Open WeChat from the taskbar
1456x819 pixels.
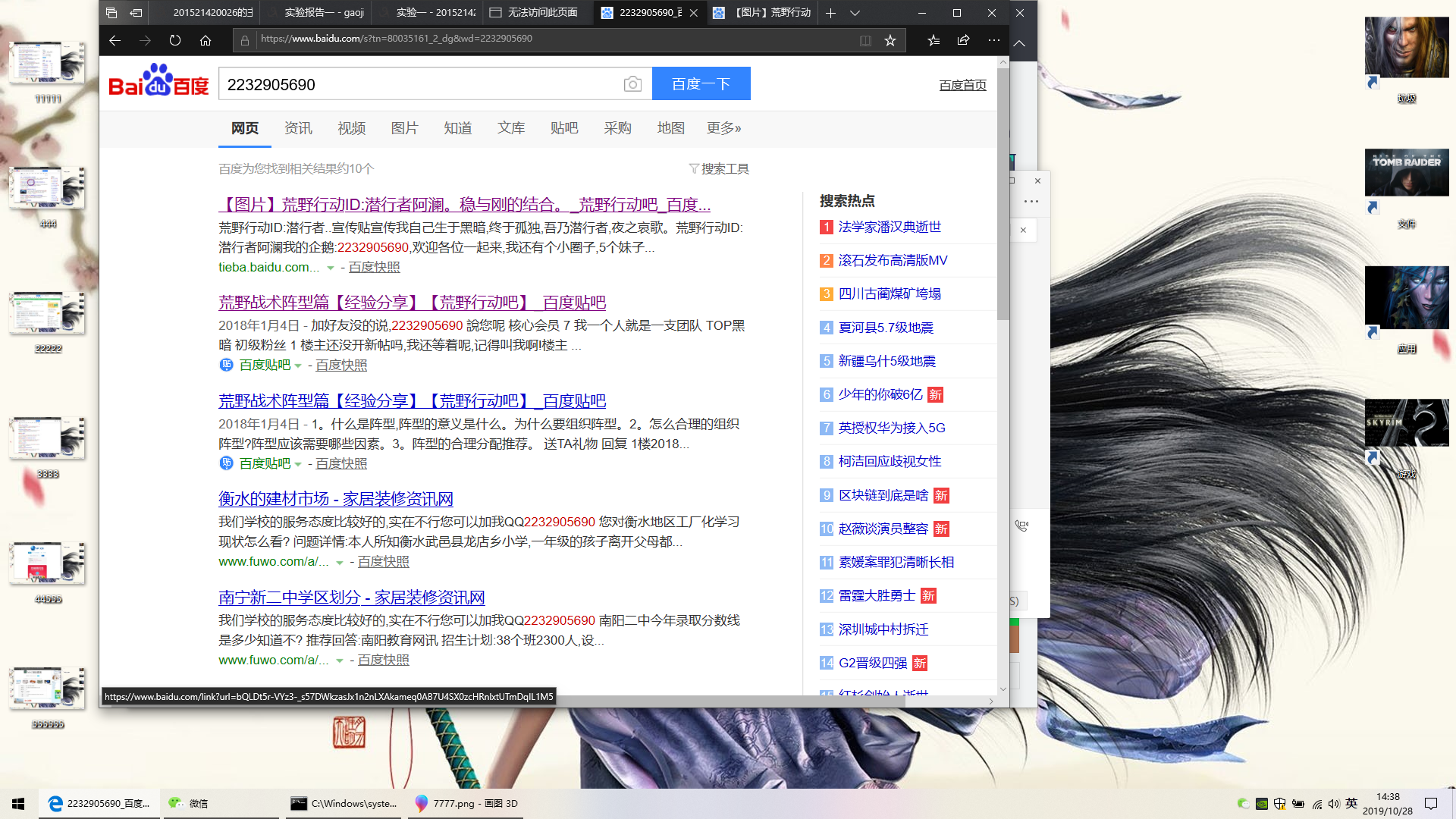click(x=190, y=803)
